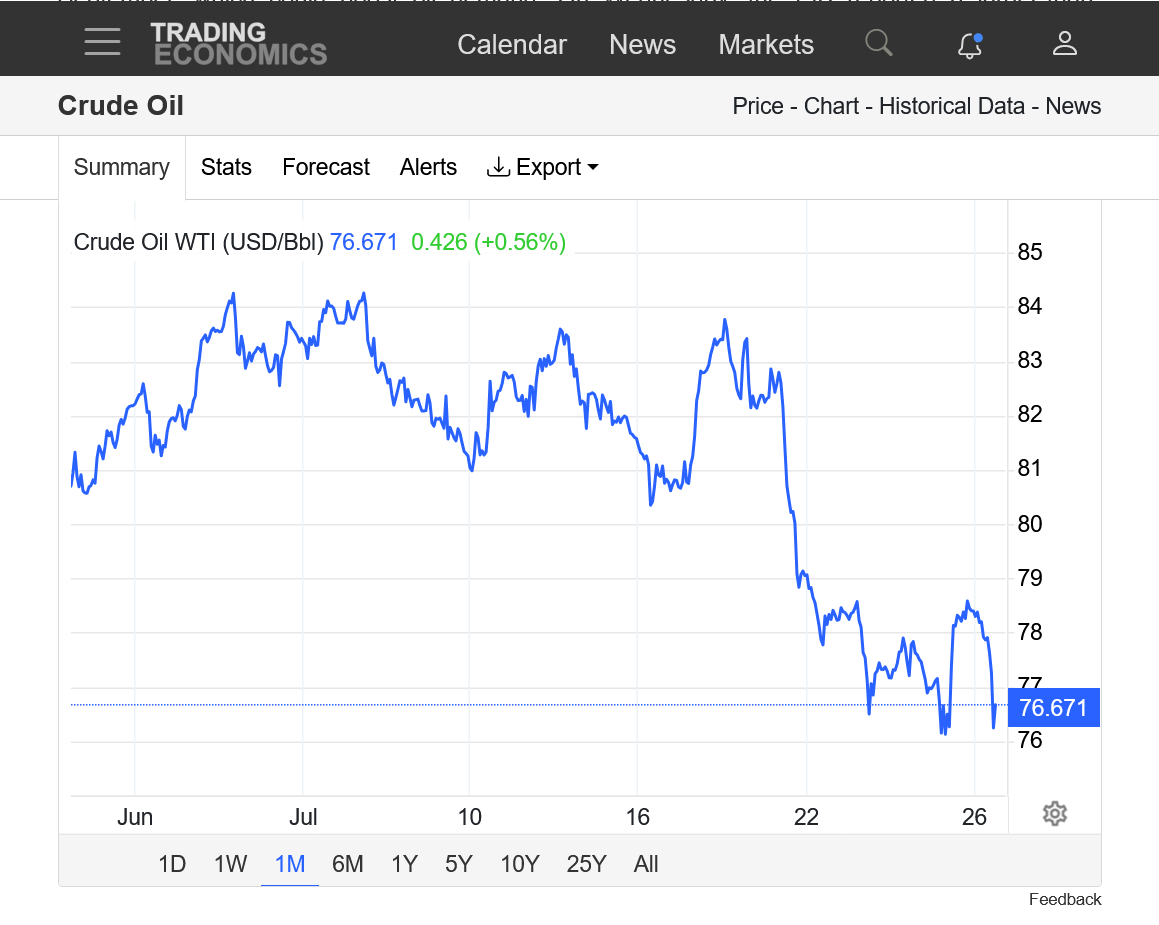Viewport: 1159px width, 925px height.
Task: Go to News in the top navigation
Action: click(642, 45)
